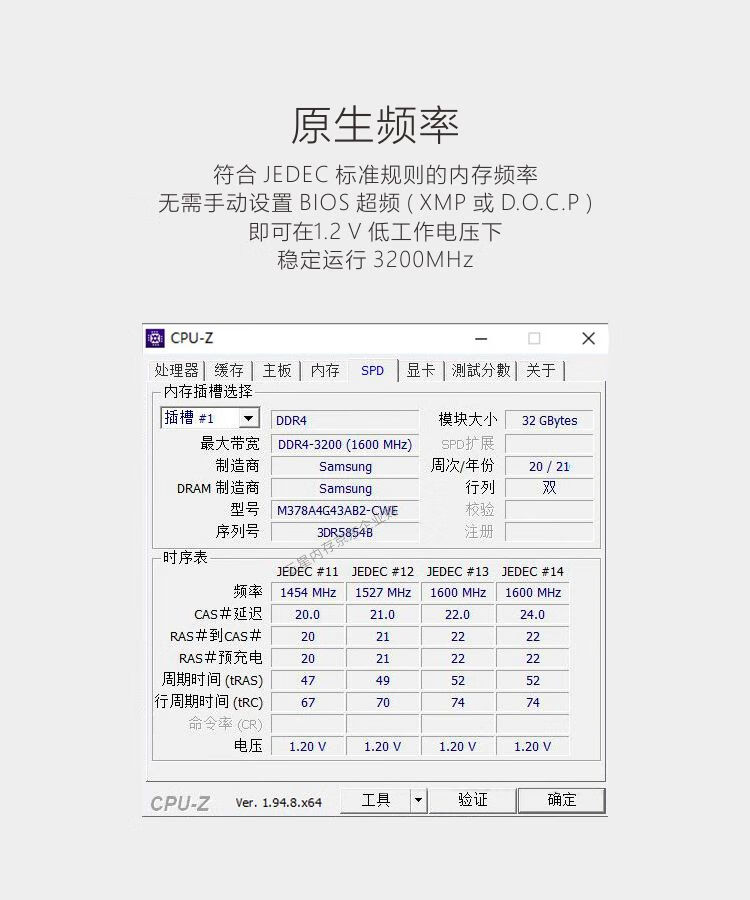Click the 1454 MHz frequency cell
The height and width of the screenshot is (900, 750).
coord(308,592)
